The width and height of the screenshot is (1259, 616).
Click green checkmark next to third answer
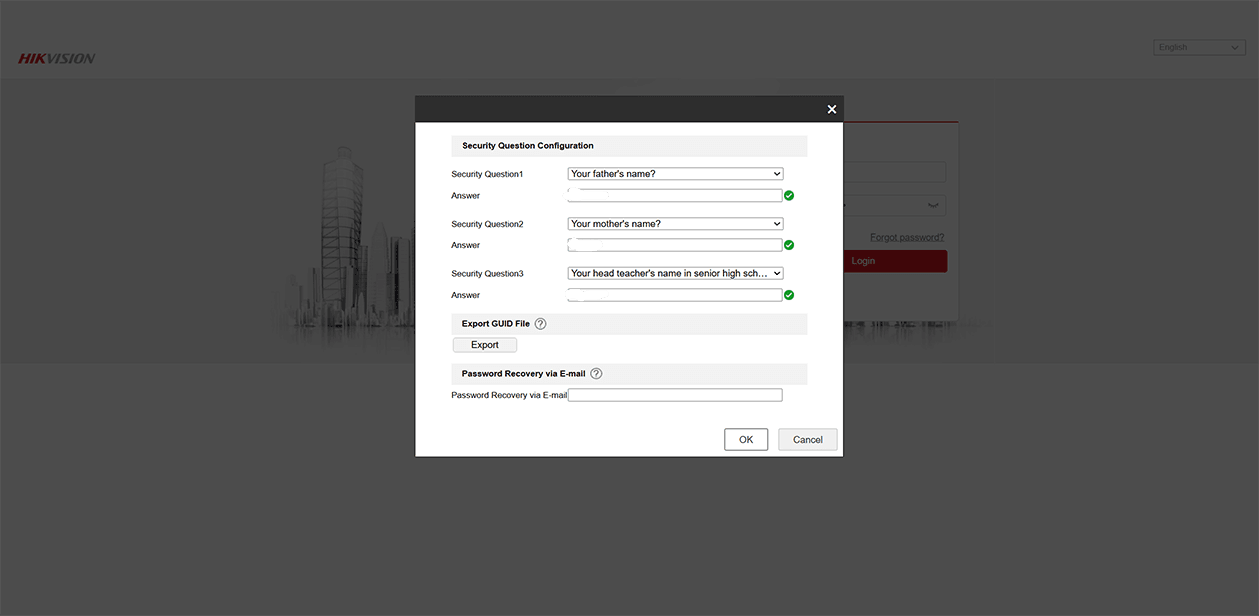point(789,295)
